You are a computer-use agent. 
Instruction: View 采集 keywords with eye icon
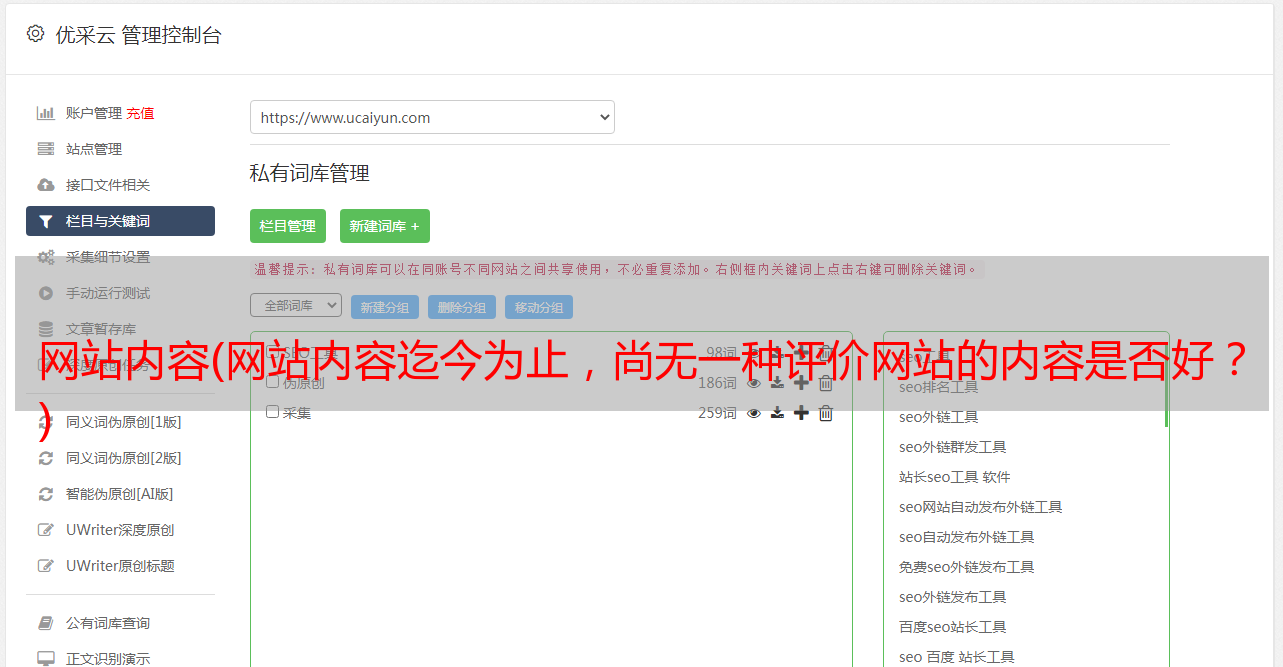pos(754,413)
